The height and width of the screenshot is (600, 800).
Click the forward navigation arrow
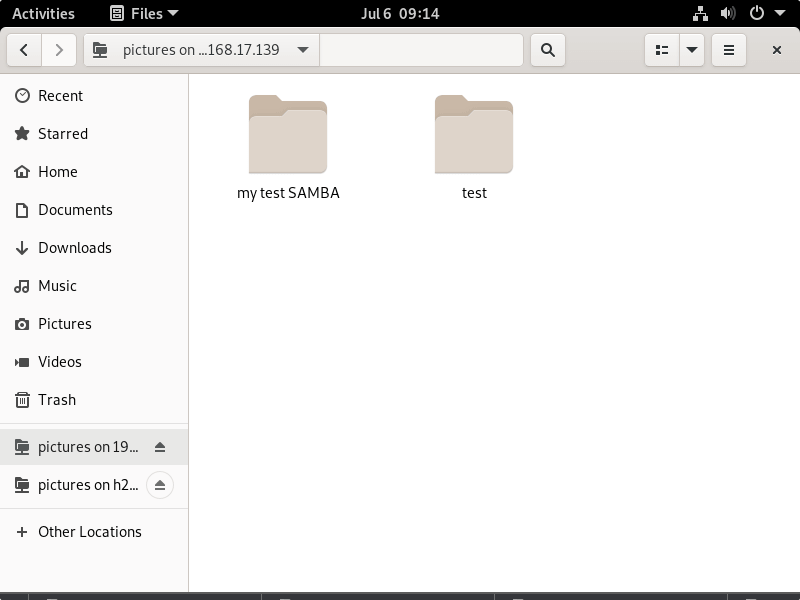pyautogui.click(x=59, y=50)
